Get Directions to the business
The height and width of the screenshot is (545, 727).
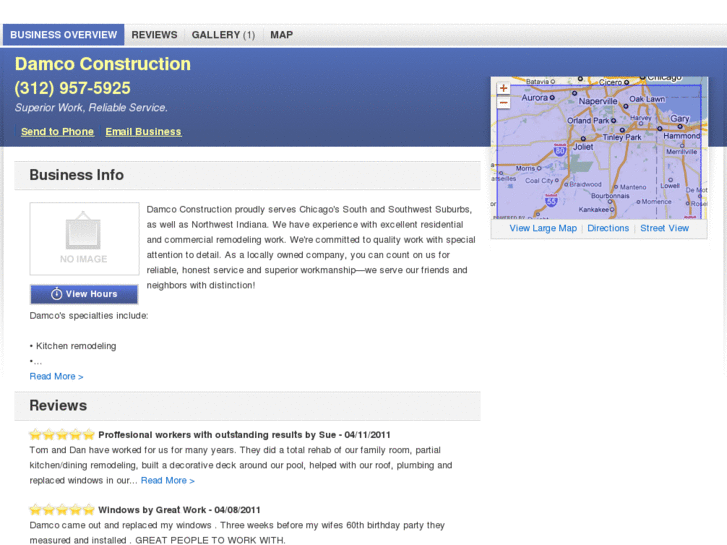(x=608, y=228)
